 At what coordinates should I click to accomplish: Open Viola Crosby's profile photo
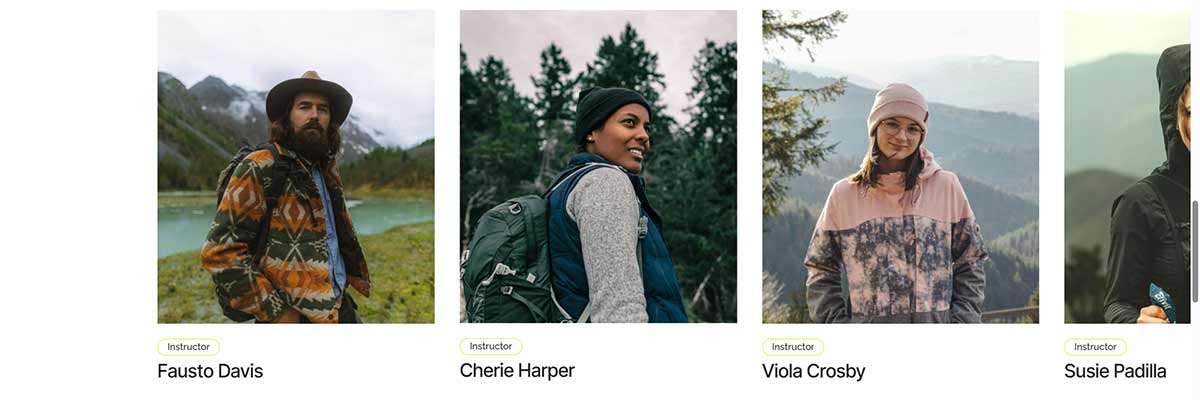point(900,166)
